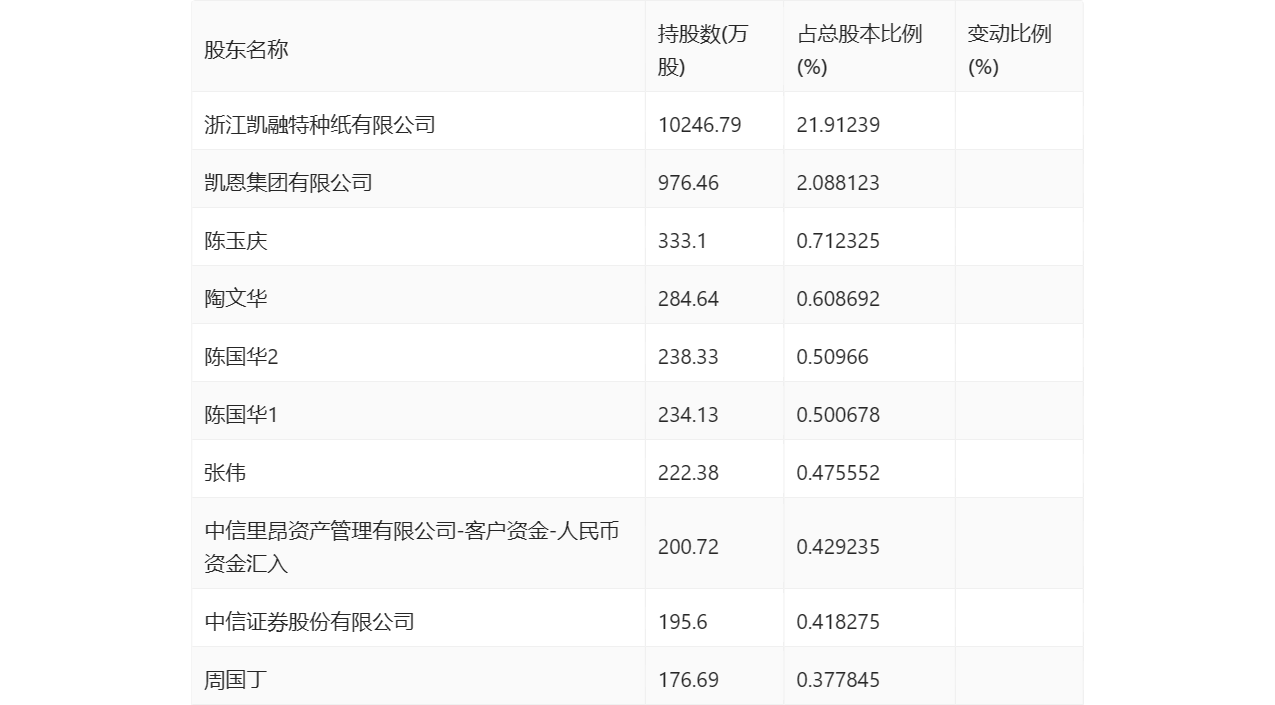The image size is (1275, 705).
Task: Click share count 238.33
Action: [x=688, y=357]
